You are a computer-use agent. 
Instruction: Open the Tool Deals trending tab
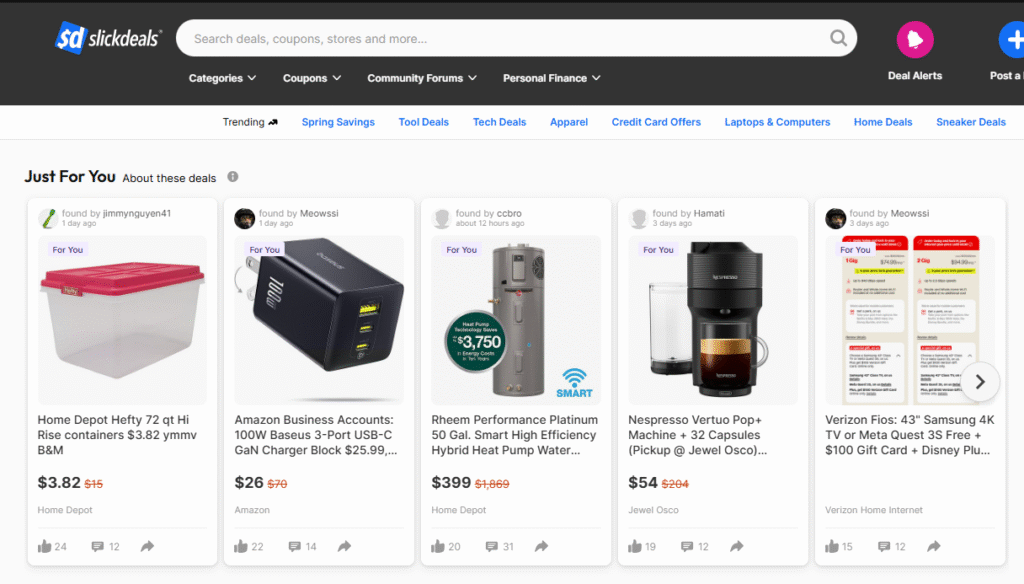point(424,122)
